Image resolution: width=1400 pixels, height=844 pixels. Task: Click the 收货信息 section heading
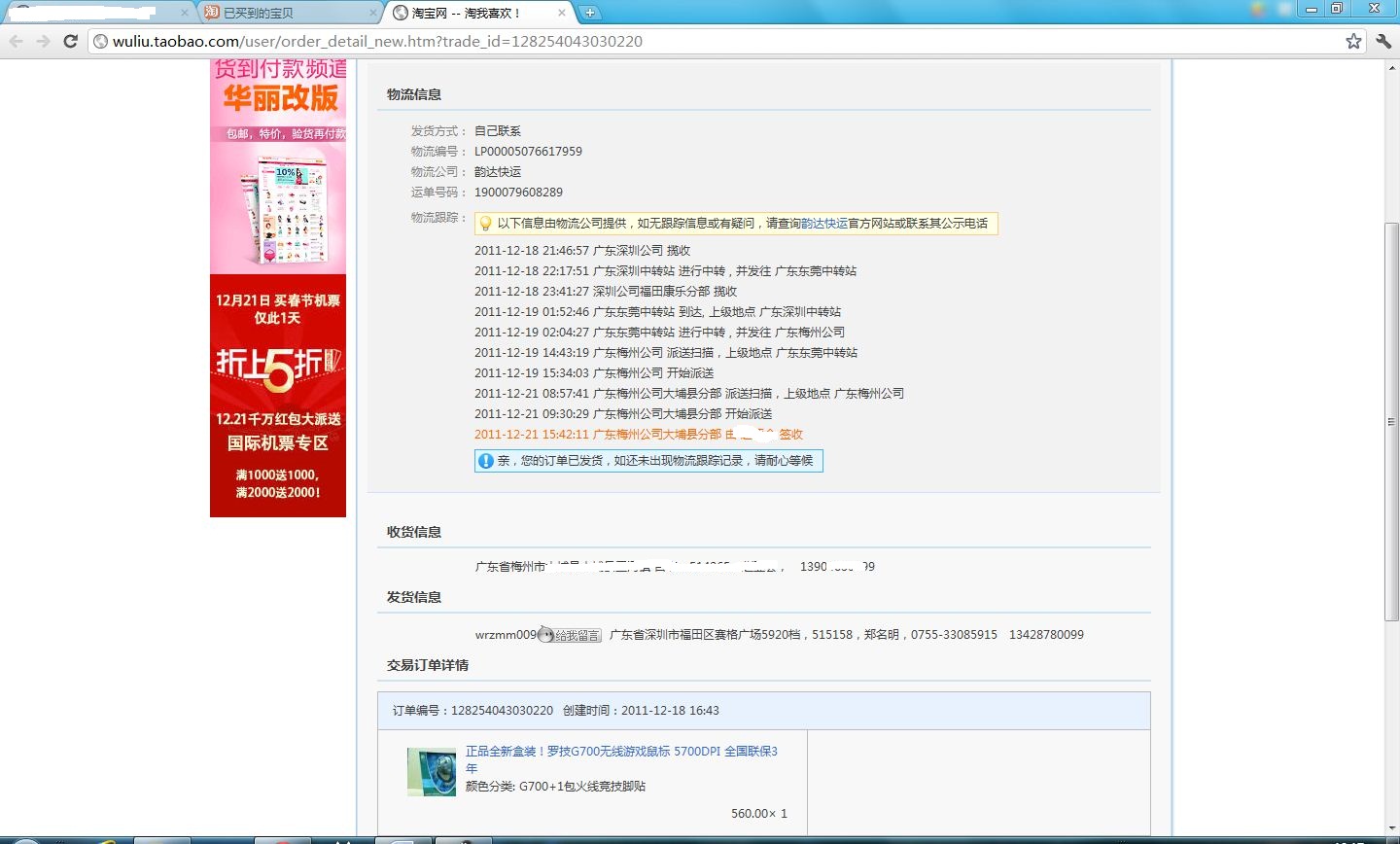coord(414,532)
